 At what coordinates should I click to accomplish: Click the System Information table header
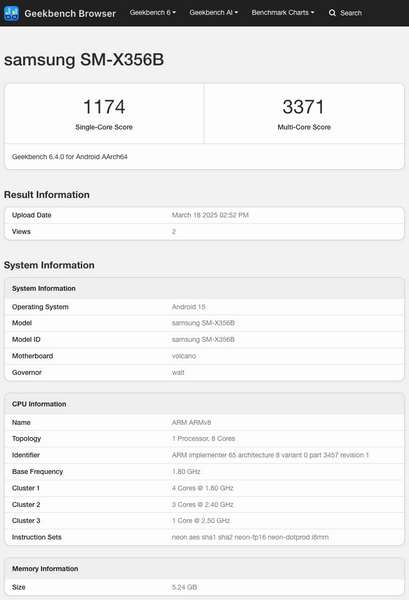tap(204, 289)
